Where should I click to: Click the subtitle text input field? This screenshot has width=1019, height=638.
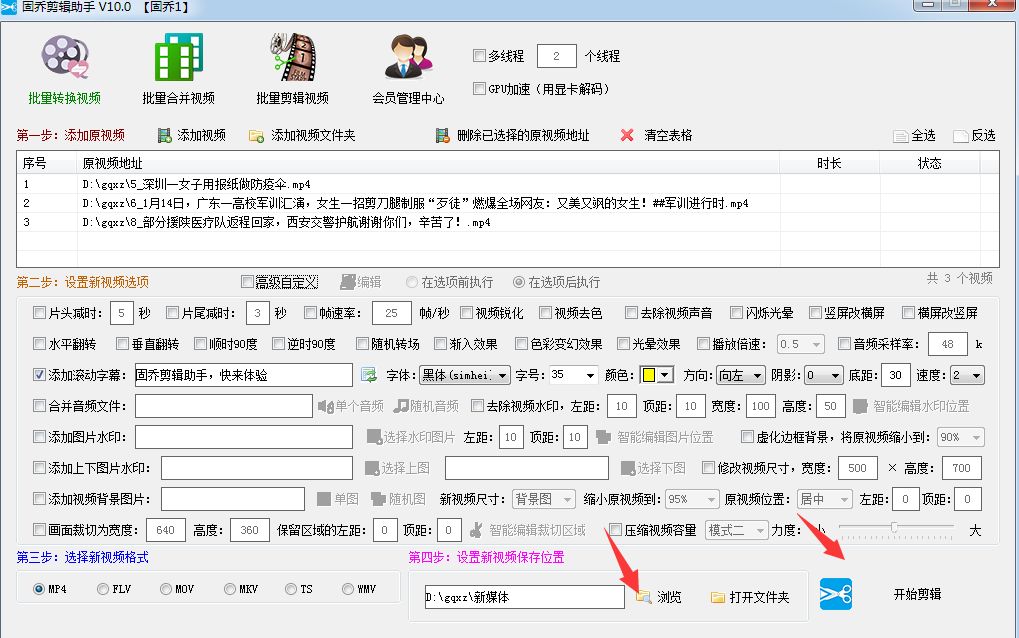coord(244,375)
